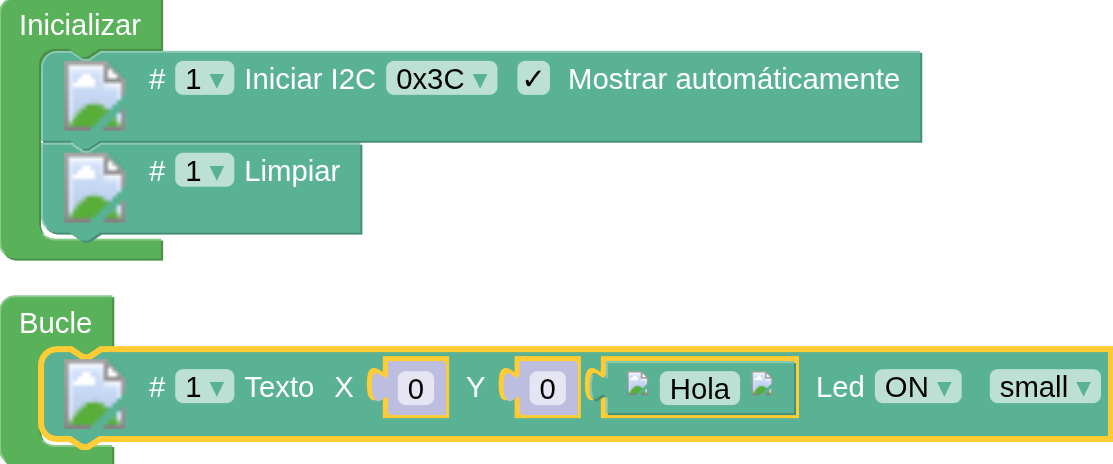Click the X value number field
The width and height of the screenshot is (1113, 464).
click(x=416, y=388)
